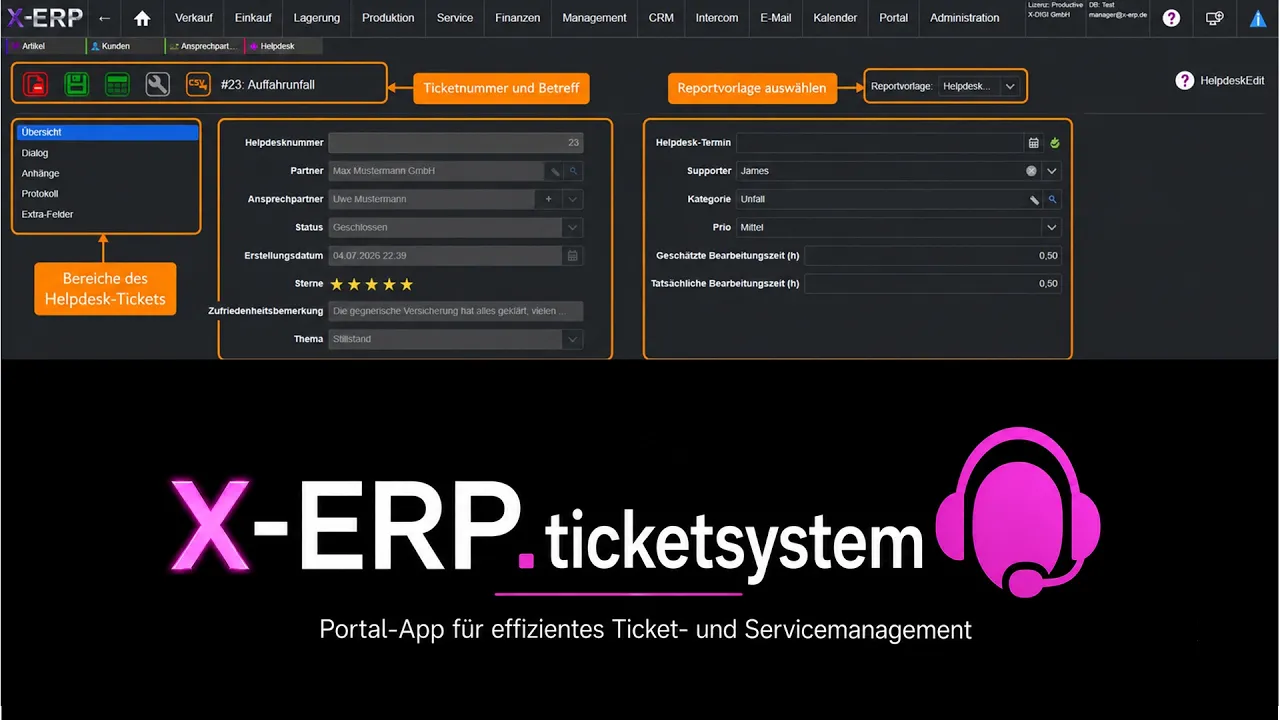Expand the Status dropdown arrow
This screenshot has width=1280, height=720.
[x=573, y=227]
